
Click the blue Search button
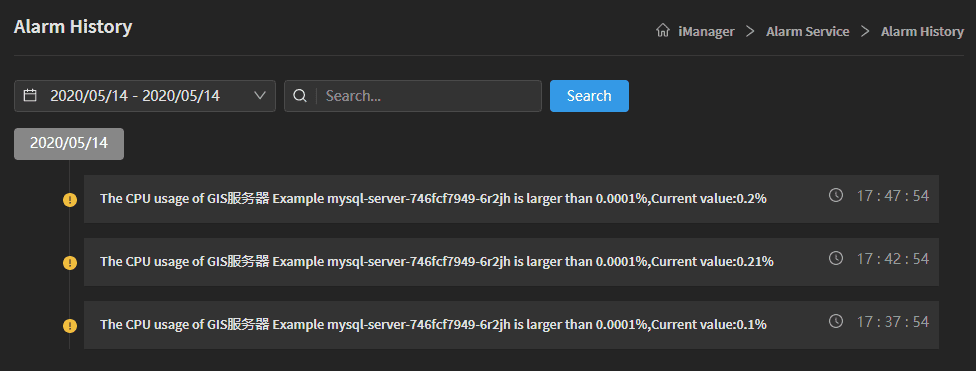click(589, 96)
